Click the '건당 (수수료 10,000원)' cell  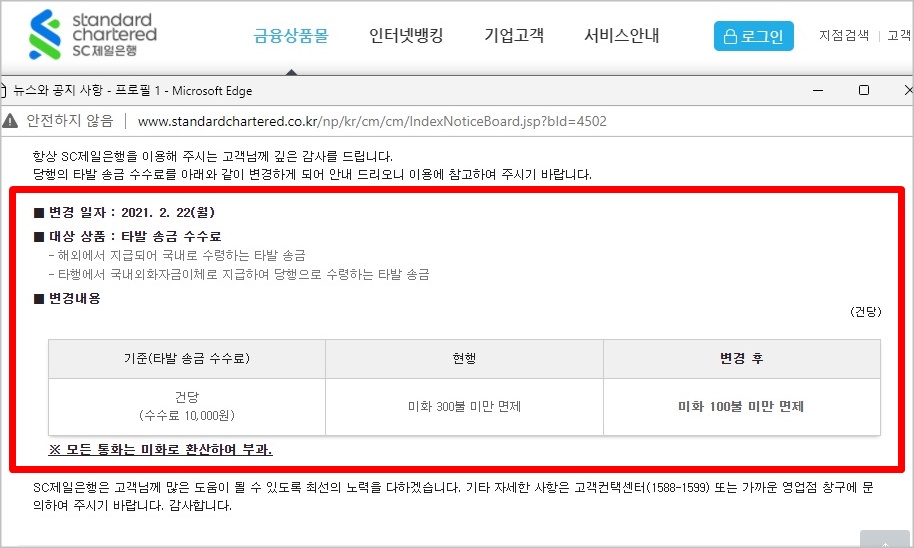click(187, 407)
